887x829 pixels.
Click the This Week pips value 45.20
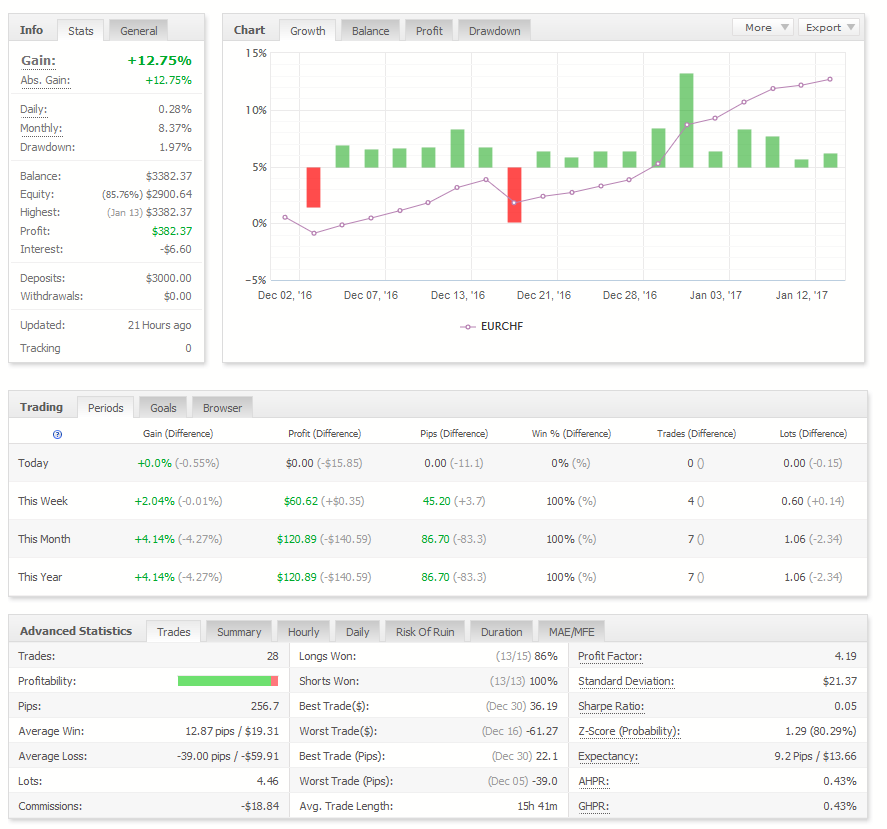tap(437, 501)
